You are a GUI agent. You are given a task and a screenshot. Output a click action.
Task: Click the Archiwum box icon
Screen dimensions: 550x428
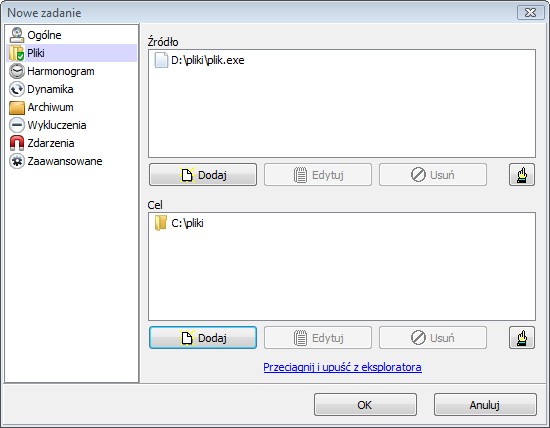16,107
